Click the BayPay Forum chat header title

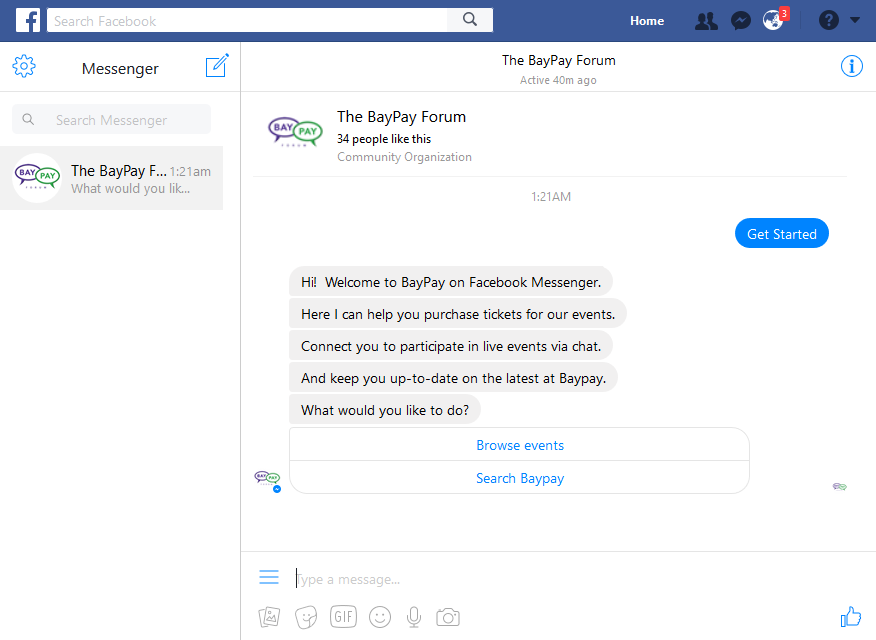559,60
